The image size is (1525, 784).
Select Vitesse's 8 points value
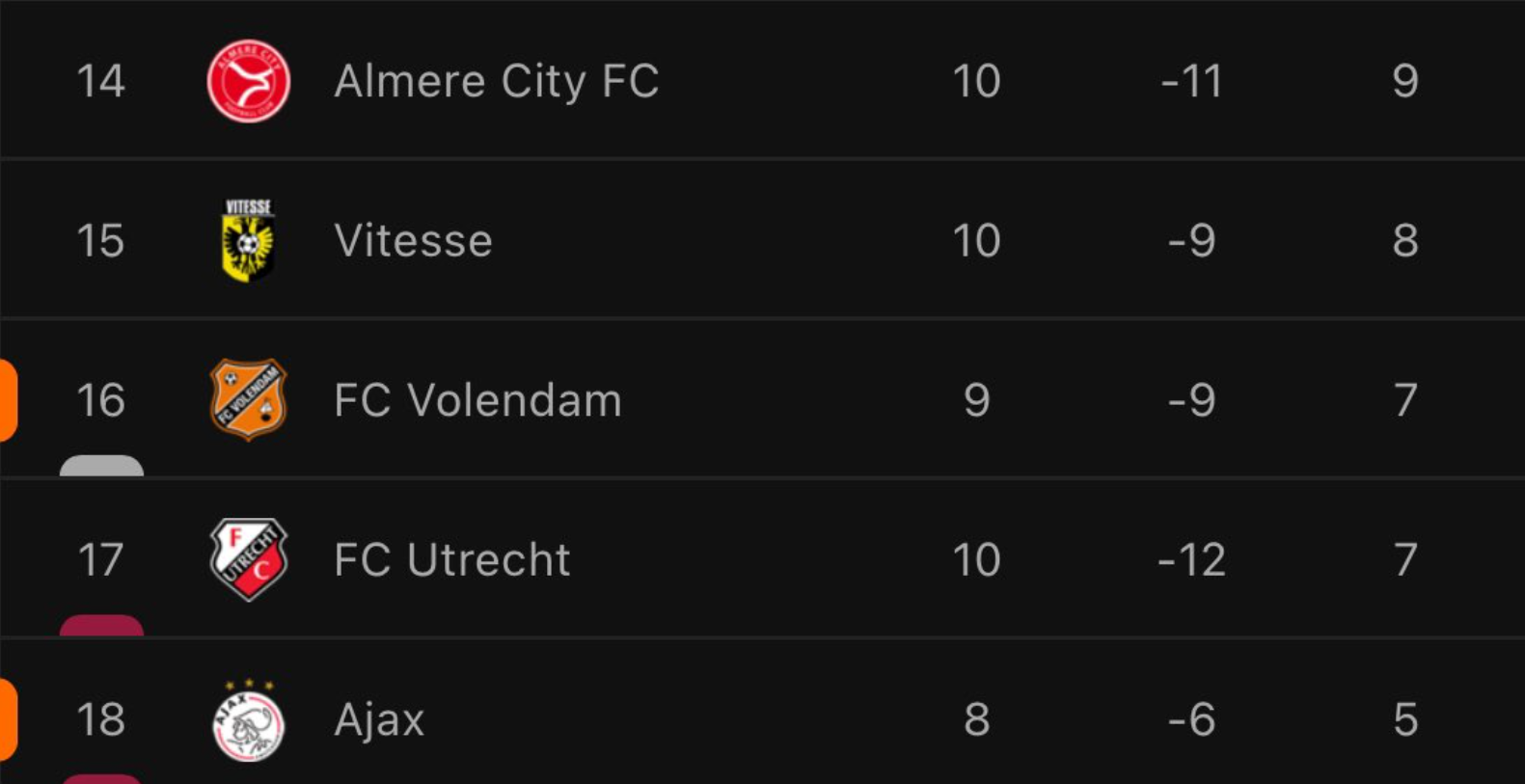[x=1405, y=241]
